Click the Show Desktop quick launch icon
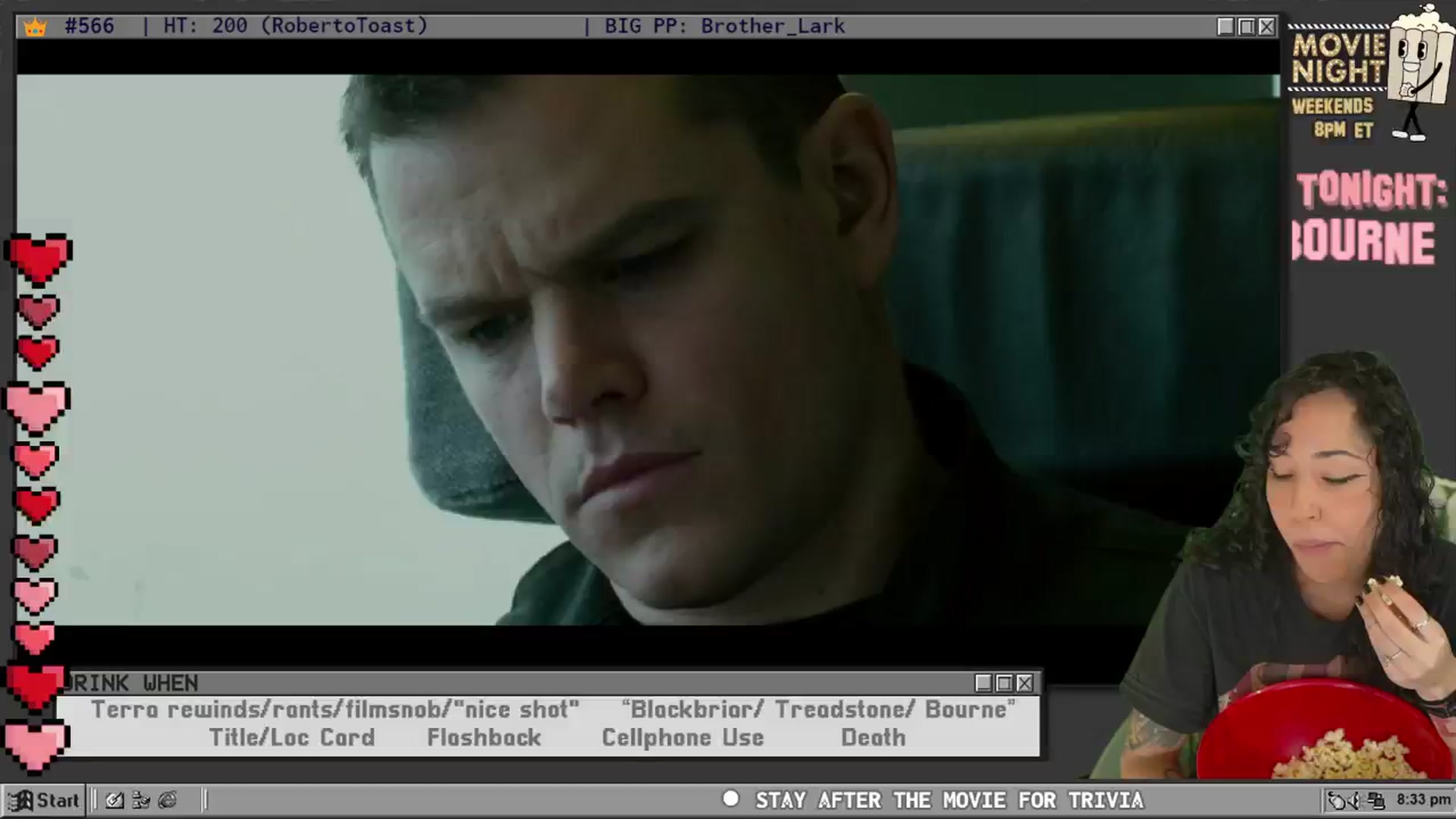Viewport: 1456px width, 819px height. 115,800
